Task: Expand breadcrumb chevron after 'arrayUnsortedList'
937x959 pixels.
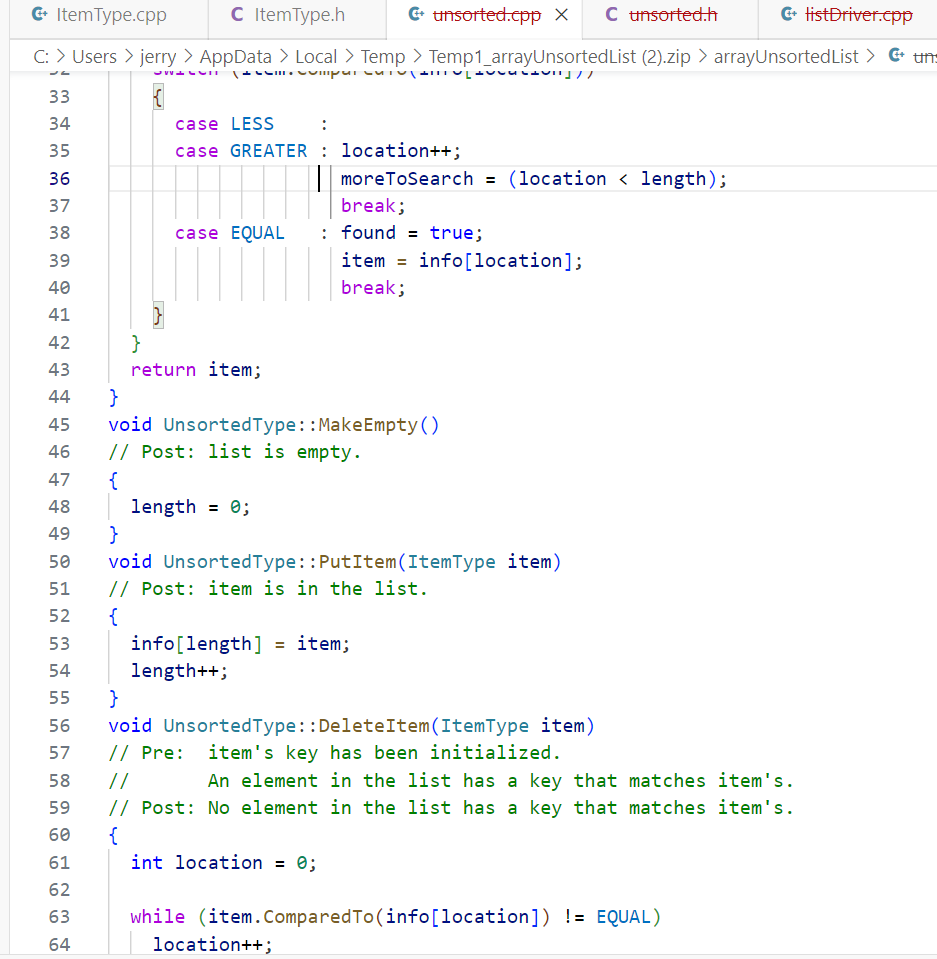Action: [871, 57]
